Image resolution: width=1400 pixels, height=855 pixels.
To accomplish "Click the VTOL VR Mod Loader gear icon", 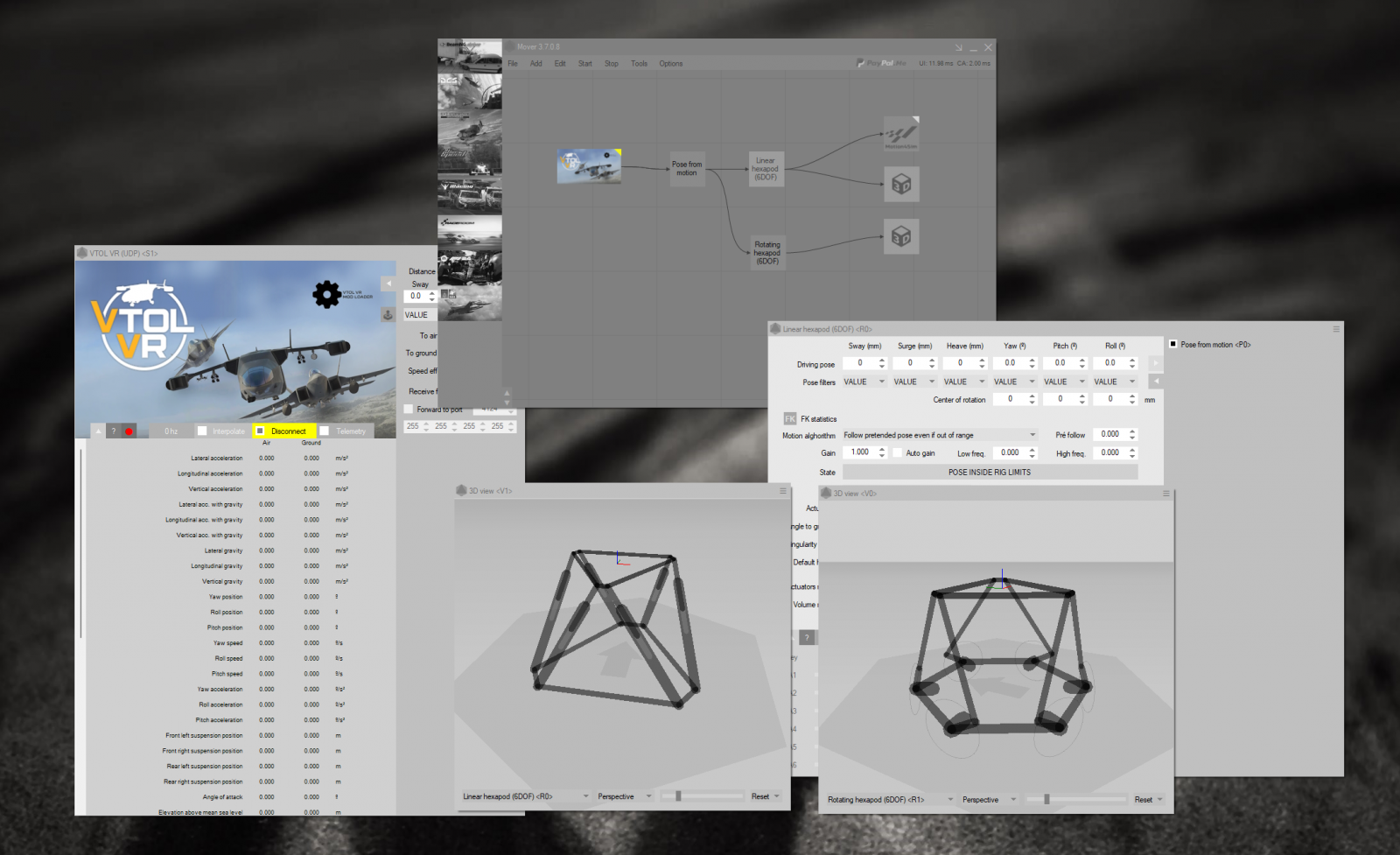I will [327, 294].
